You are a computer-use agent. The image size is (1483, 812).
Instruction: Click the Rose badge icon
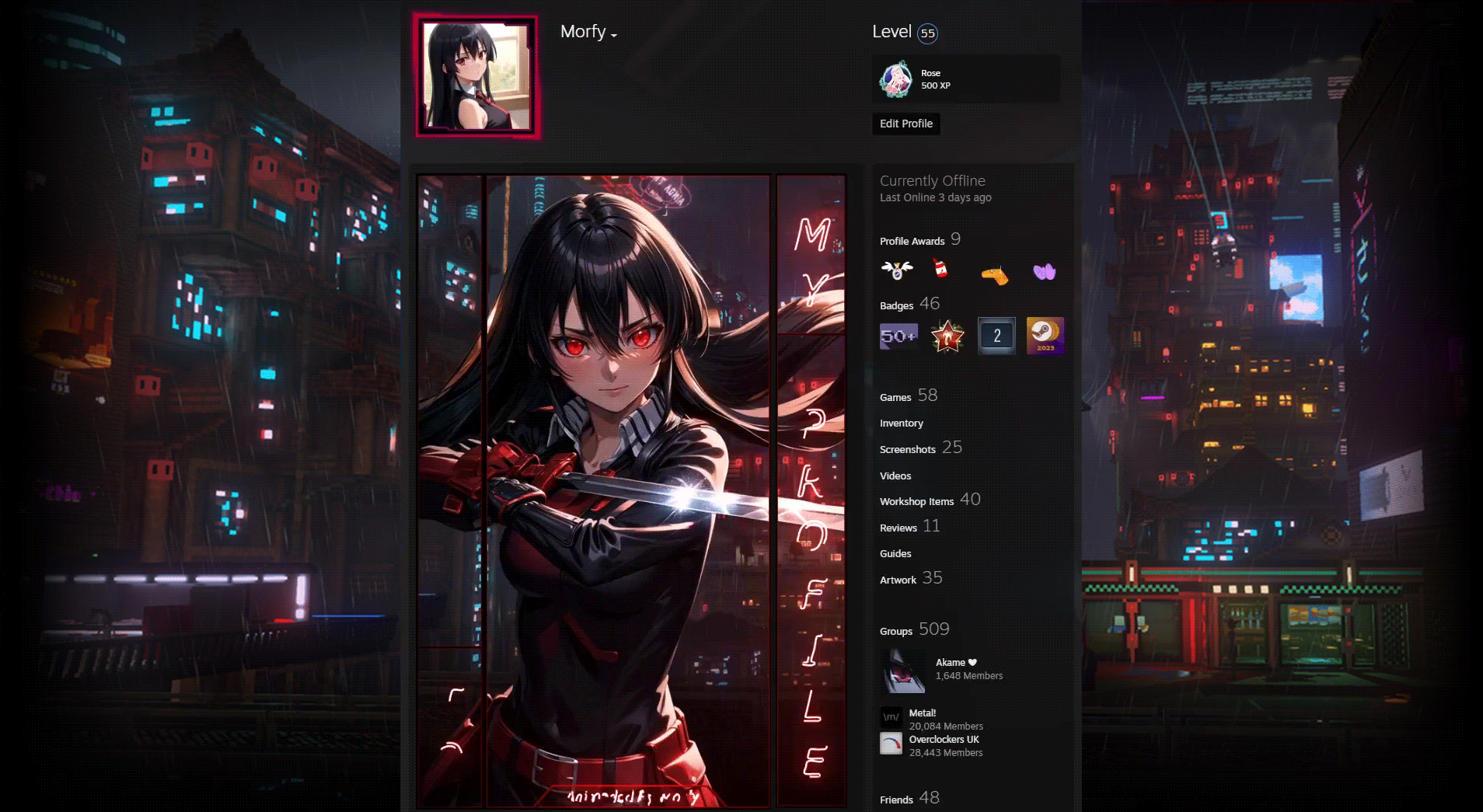click(x=895, y=79)
